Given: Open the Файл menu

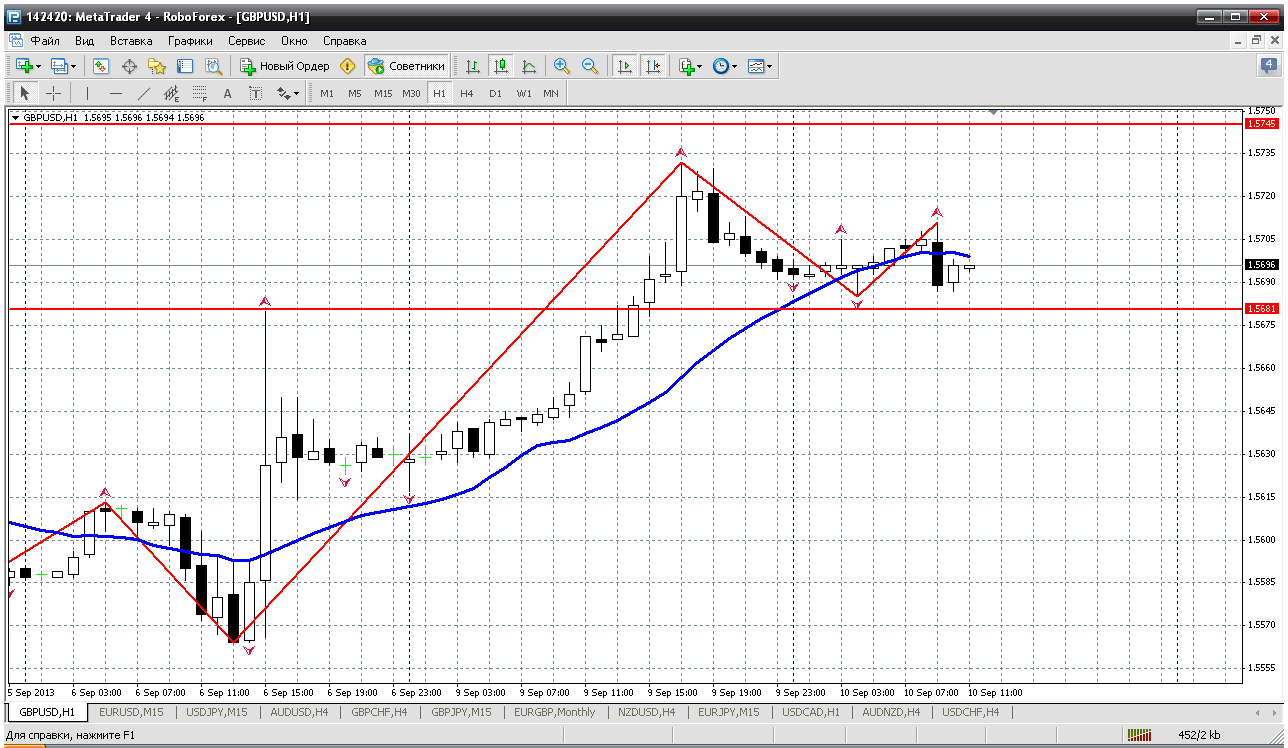Looking at the screenshot, I should coord(45,41).
